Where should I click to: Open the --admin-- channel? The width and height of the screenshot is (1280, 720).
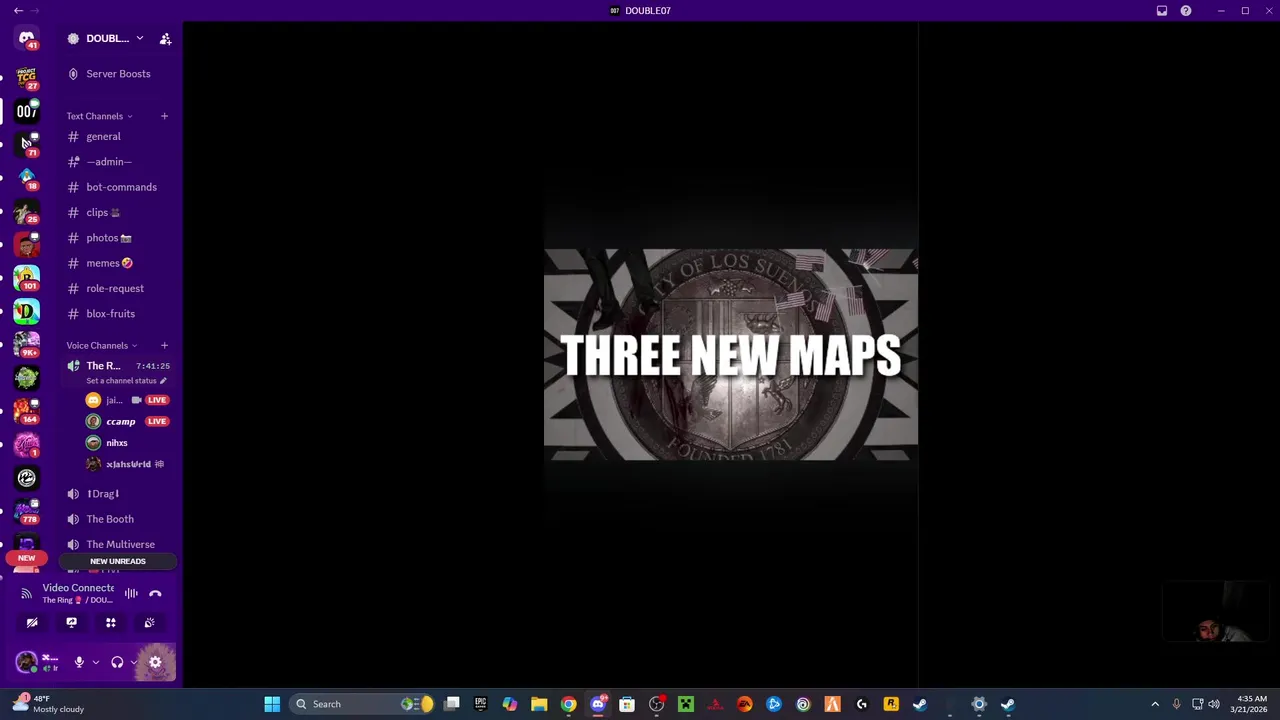click(119, 162)
